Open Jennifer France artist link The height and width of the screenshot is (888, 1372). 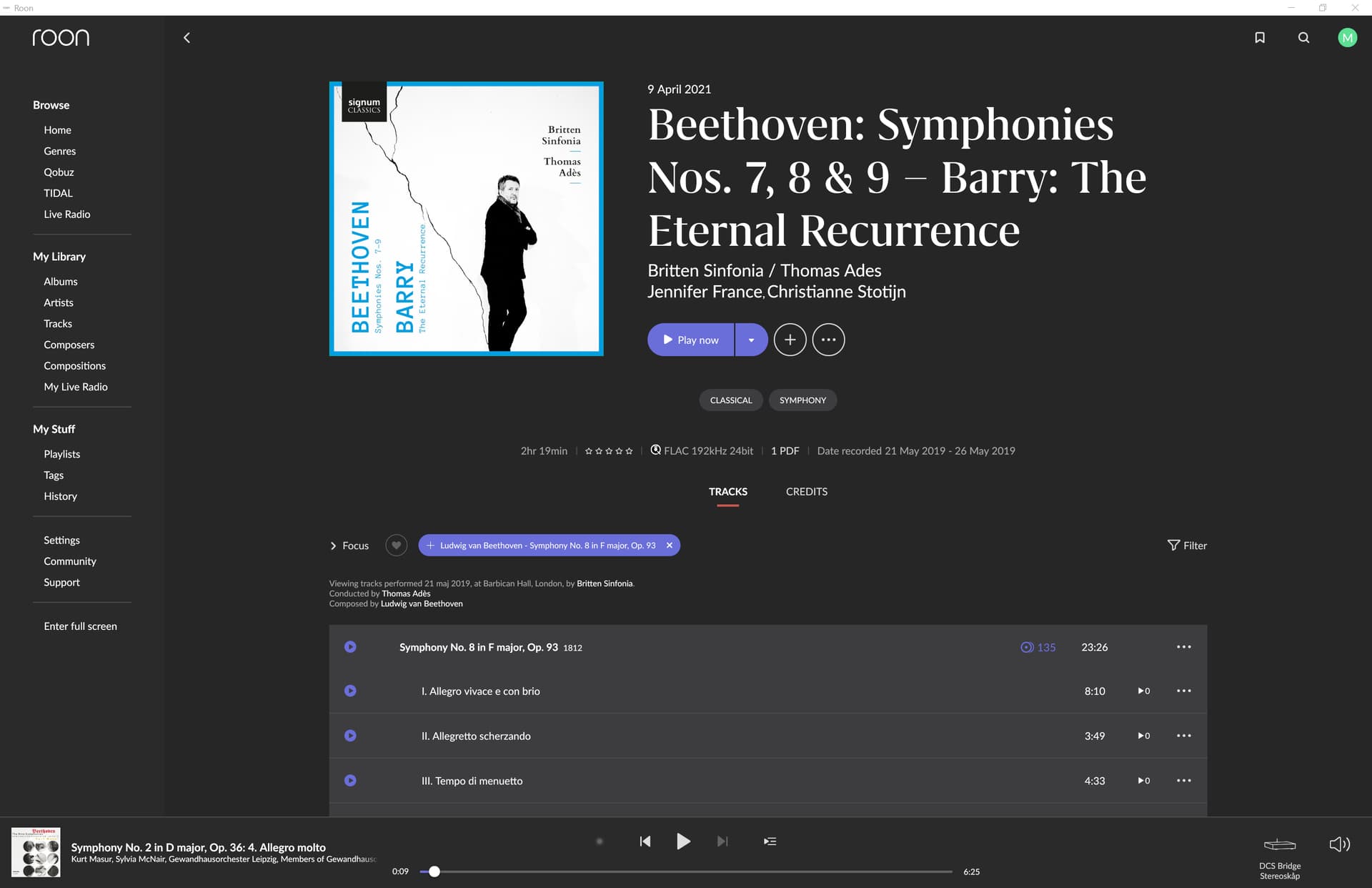(x=705, y=292)
